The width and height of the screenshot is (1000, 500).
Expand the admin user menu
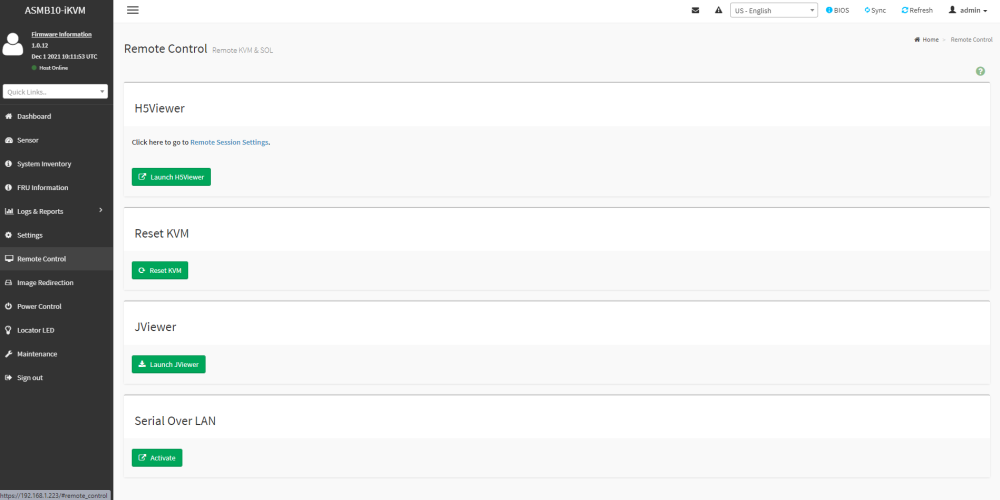968,10
